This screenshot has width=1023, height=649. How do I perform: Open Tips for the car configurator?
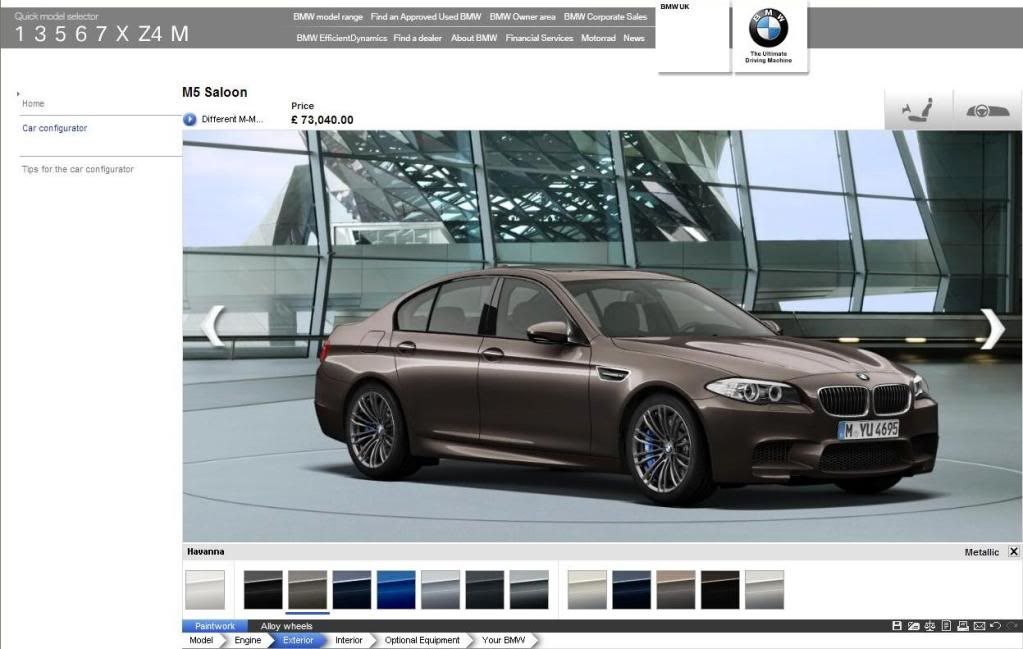(78, 169)
